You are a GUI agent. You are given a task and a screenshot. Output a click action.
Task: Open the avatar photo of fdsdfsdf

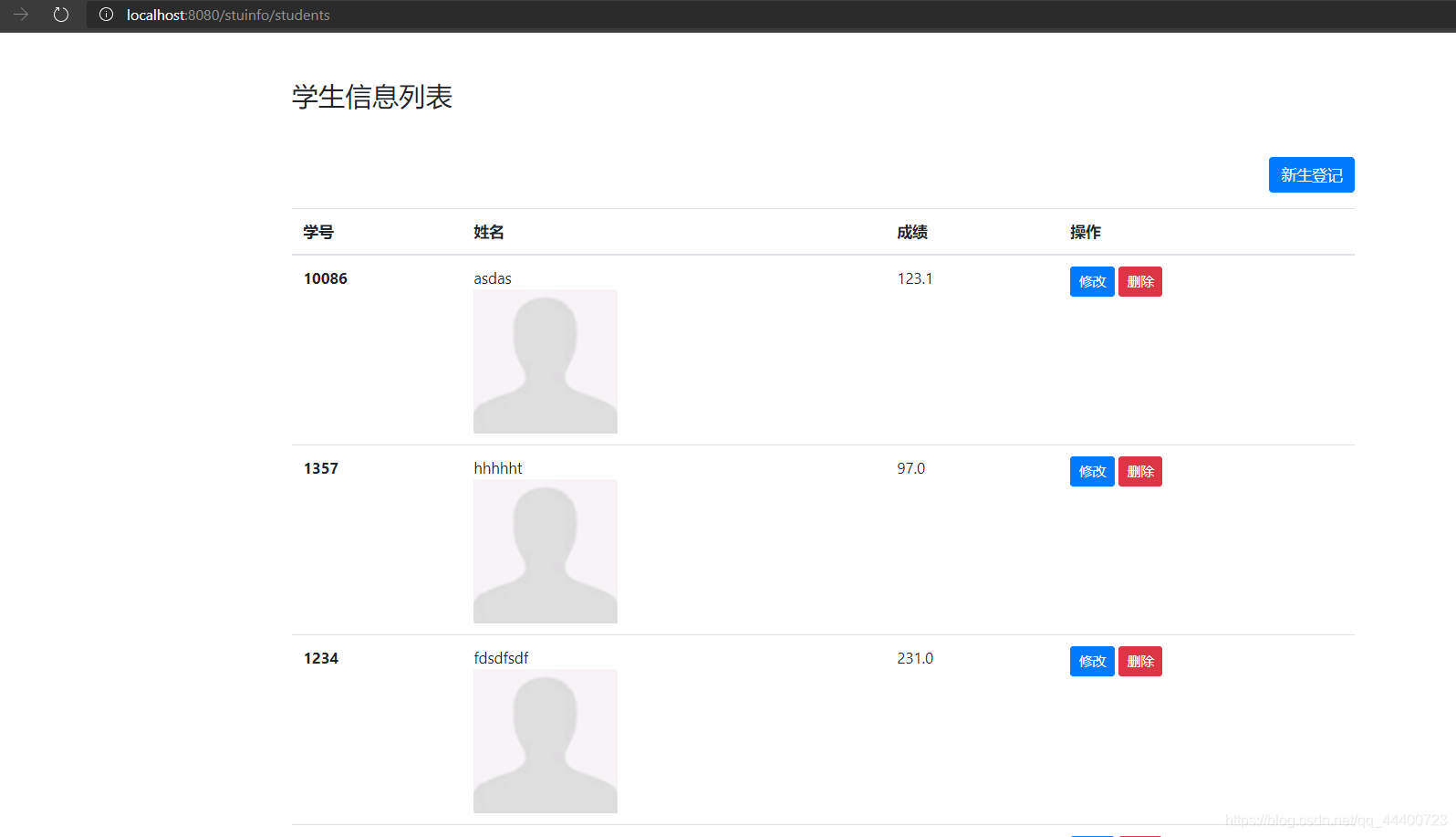click(546, 741)
